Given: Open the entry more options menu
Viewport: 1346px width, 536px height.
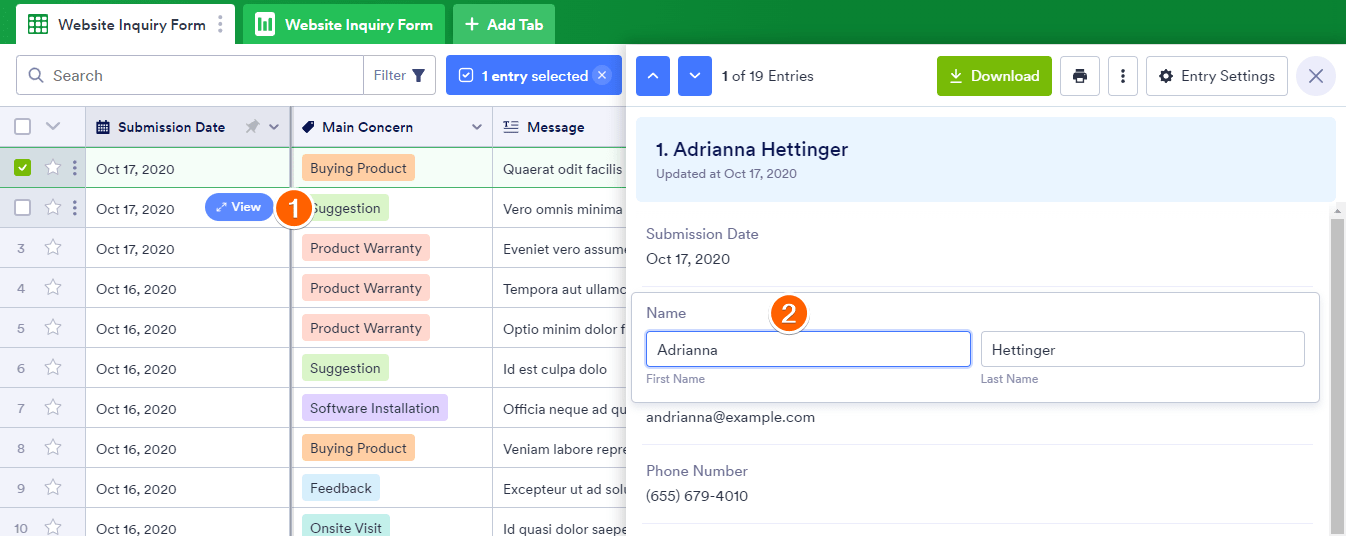Looking at the screenshot, I should point(1123,76).
